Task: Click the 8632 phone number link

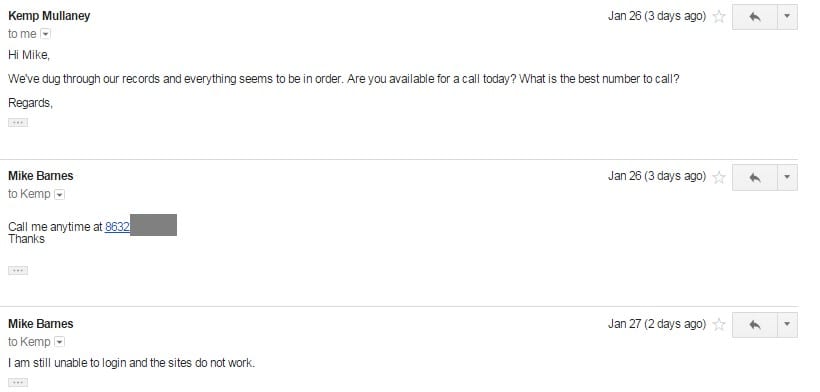Action: pos(117,227)
